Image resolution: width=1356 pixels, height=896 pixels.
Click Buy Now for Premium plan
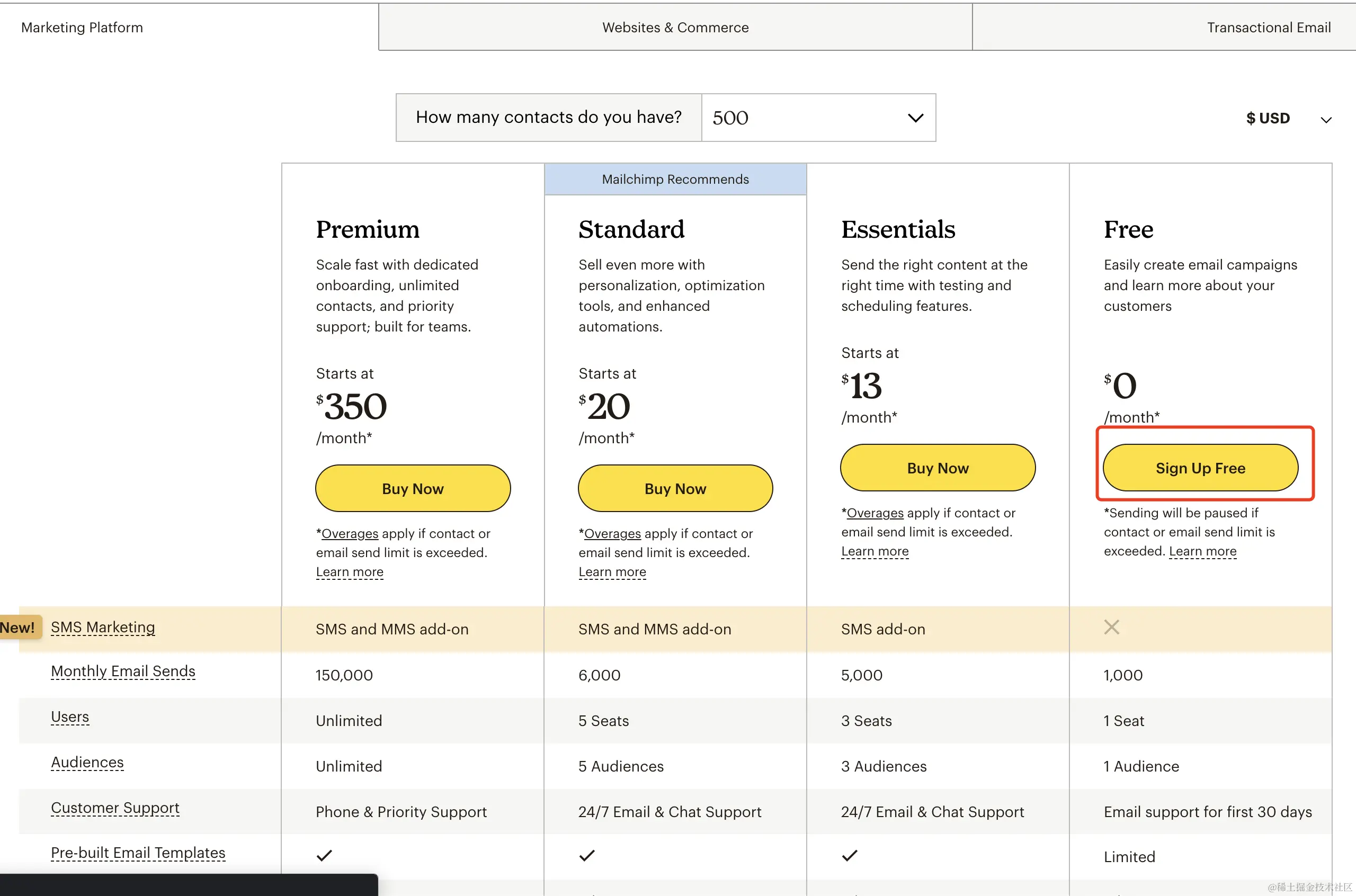pyautogui.click(x=412, y=489)
